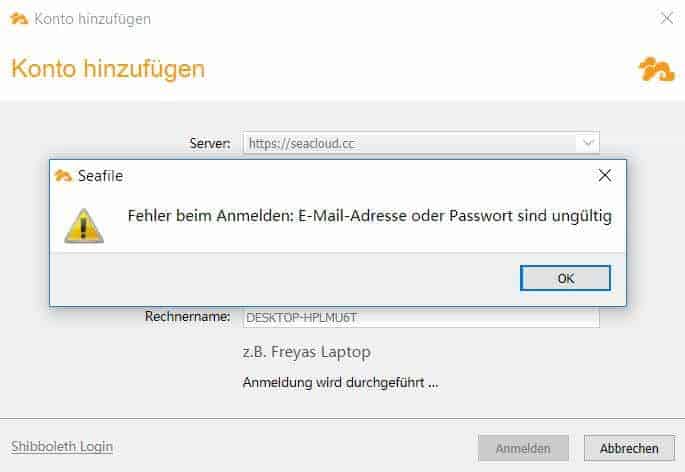The width and height of the screenshot is (685, 472).
Task: Click the Rechnername label
Action: click(x=187, y=316)
